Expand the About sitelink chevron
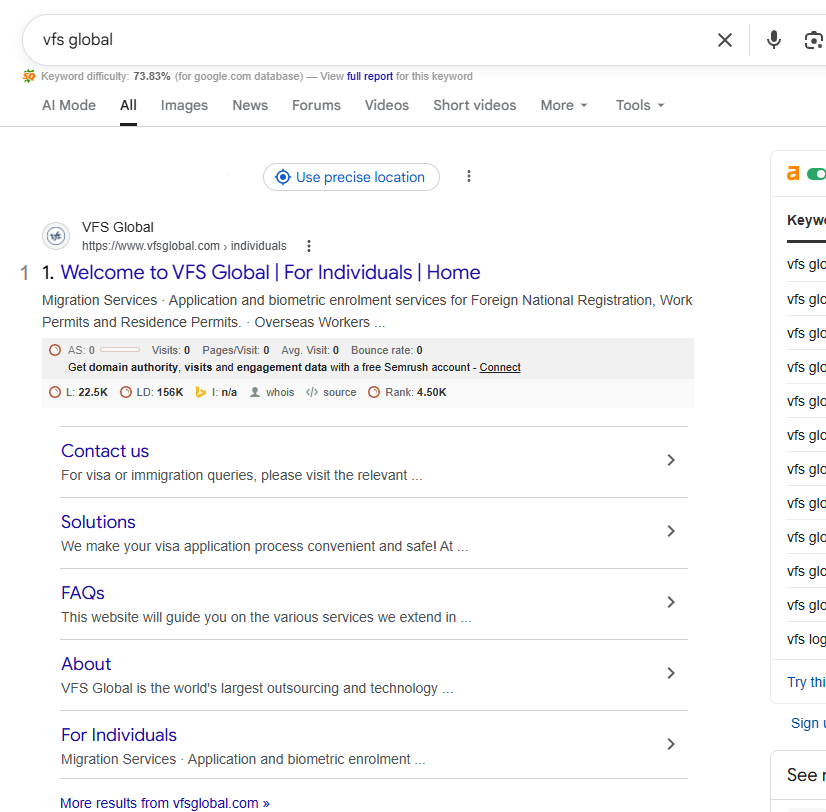 click(671, 673)
